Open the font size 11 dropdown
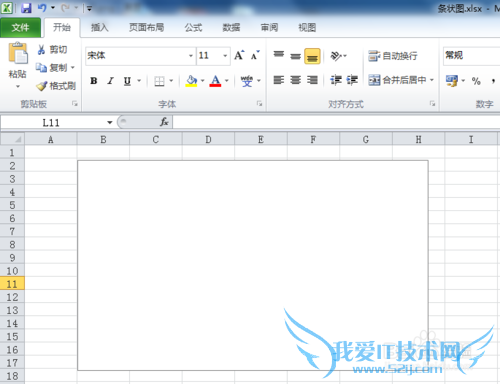The height and width of the screenshot is (384, 500). [225, 56]
